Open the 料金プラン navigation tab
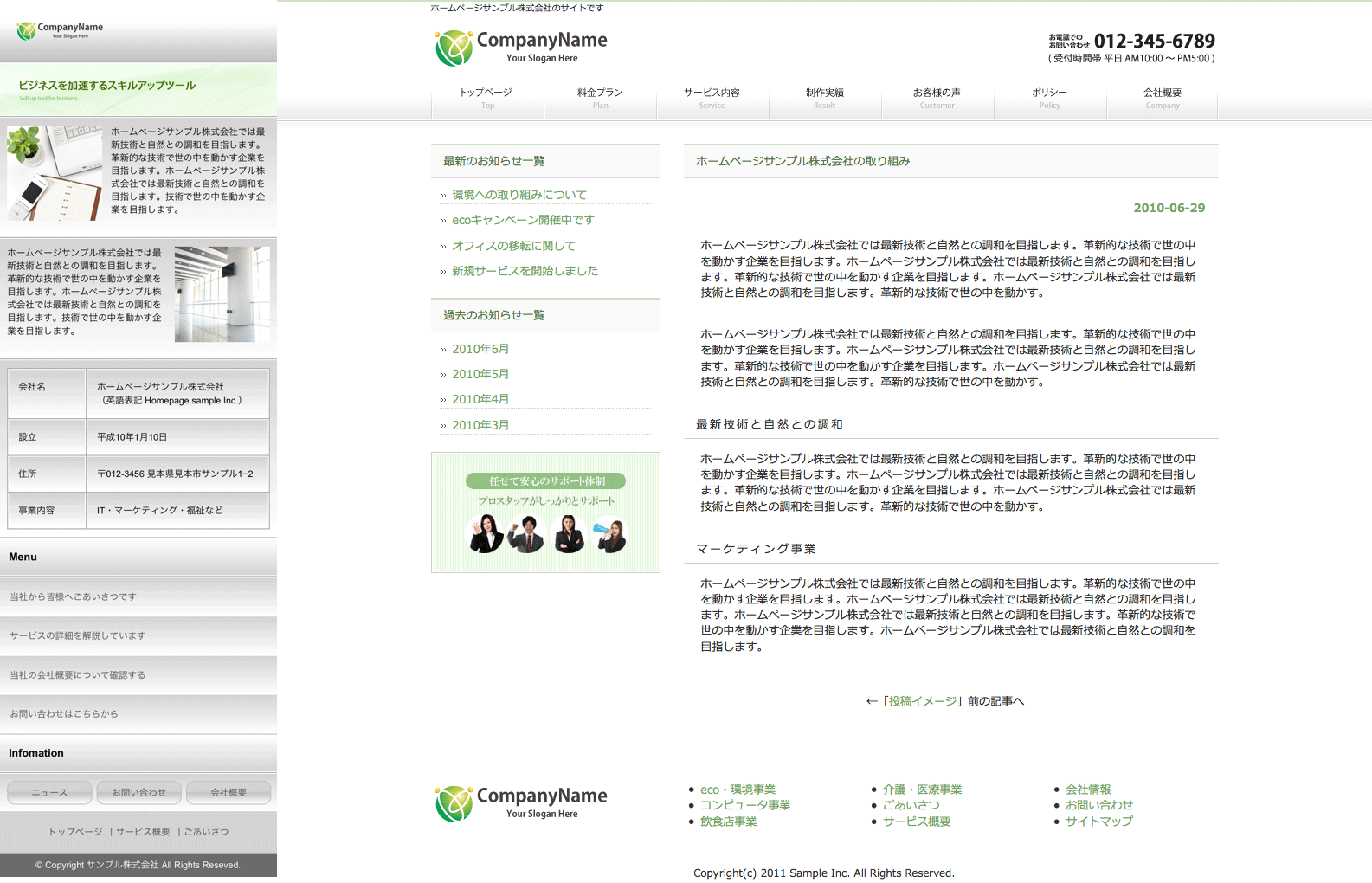 click(x=600, y=98)
